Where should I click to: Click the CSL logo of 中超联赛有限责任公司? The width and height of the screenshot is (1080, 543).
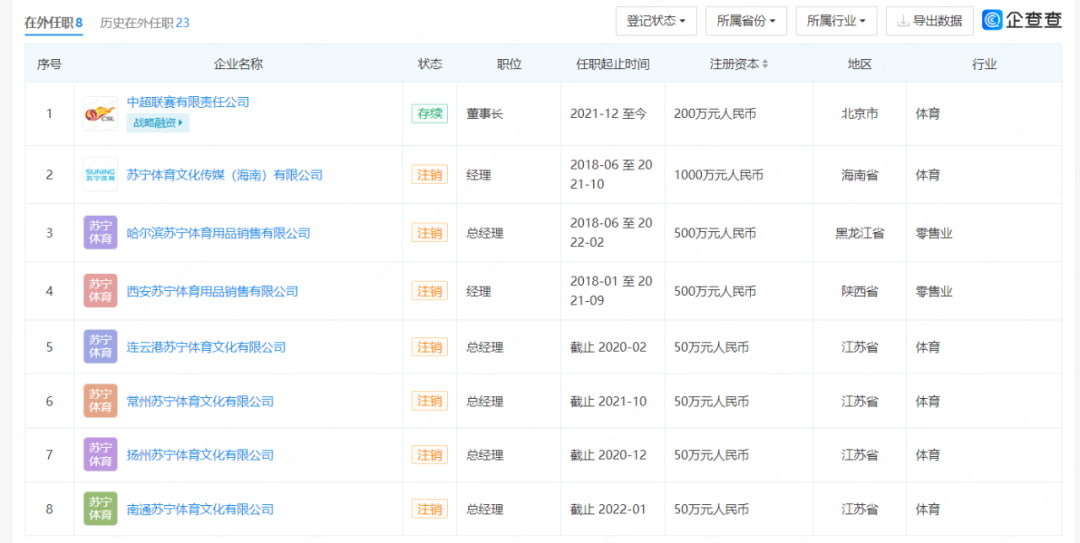point(101,114)
